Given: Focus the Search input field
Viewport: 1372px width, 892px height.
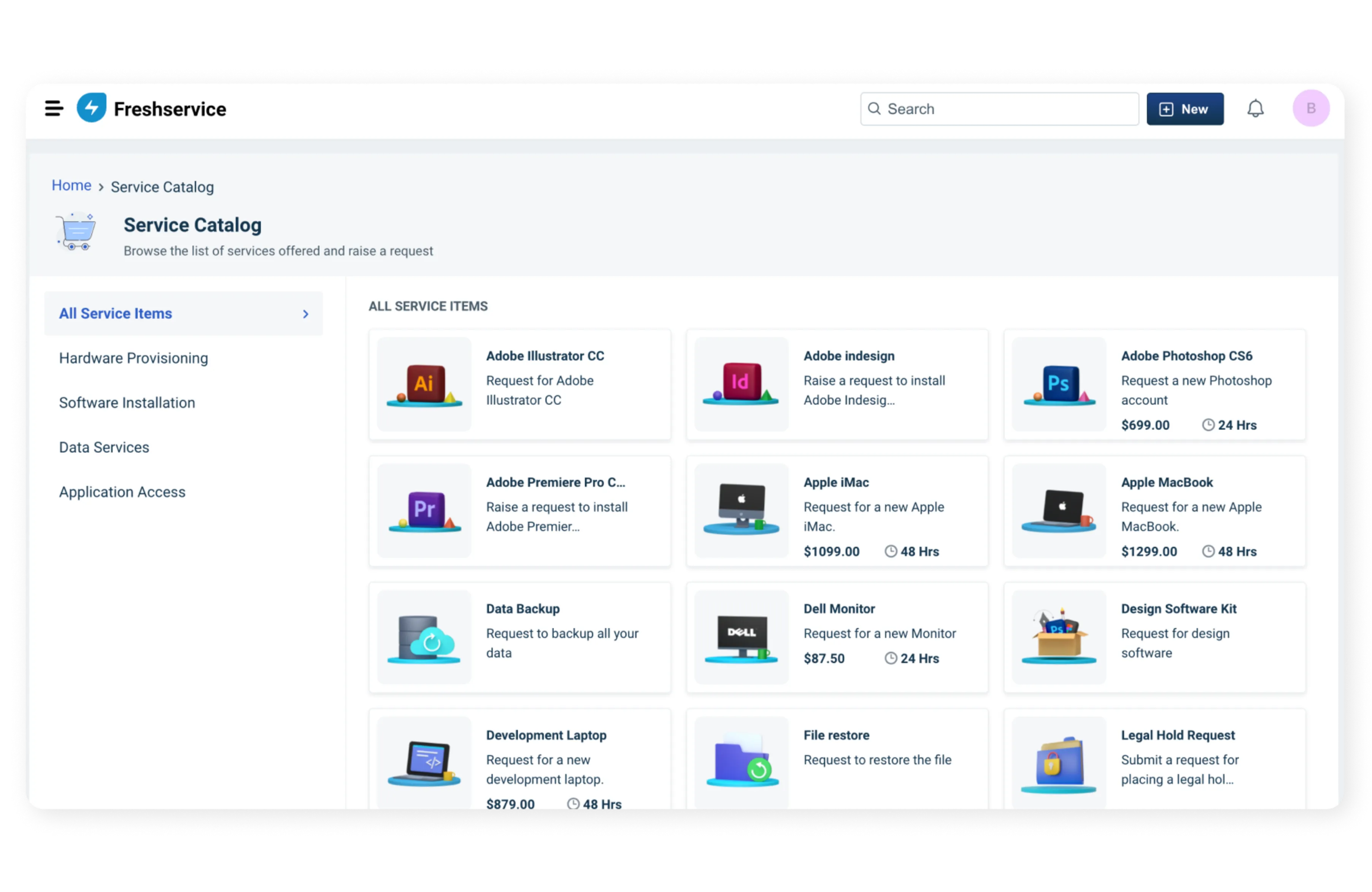Looking at the screenshot, I should tap(999, 109).
